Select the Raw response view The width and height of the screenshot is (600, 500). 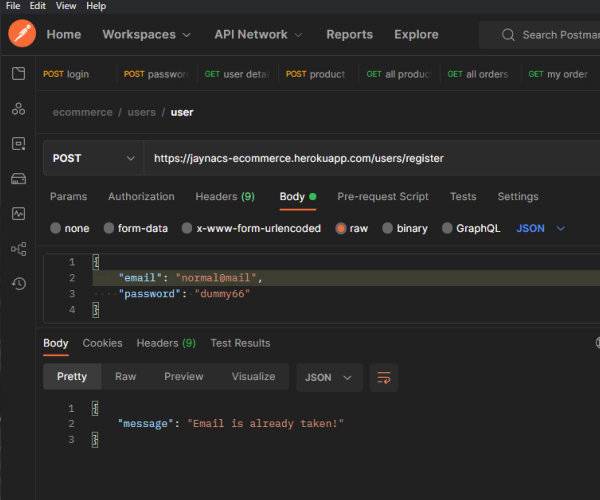click(x=126, y=376)
